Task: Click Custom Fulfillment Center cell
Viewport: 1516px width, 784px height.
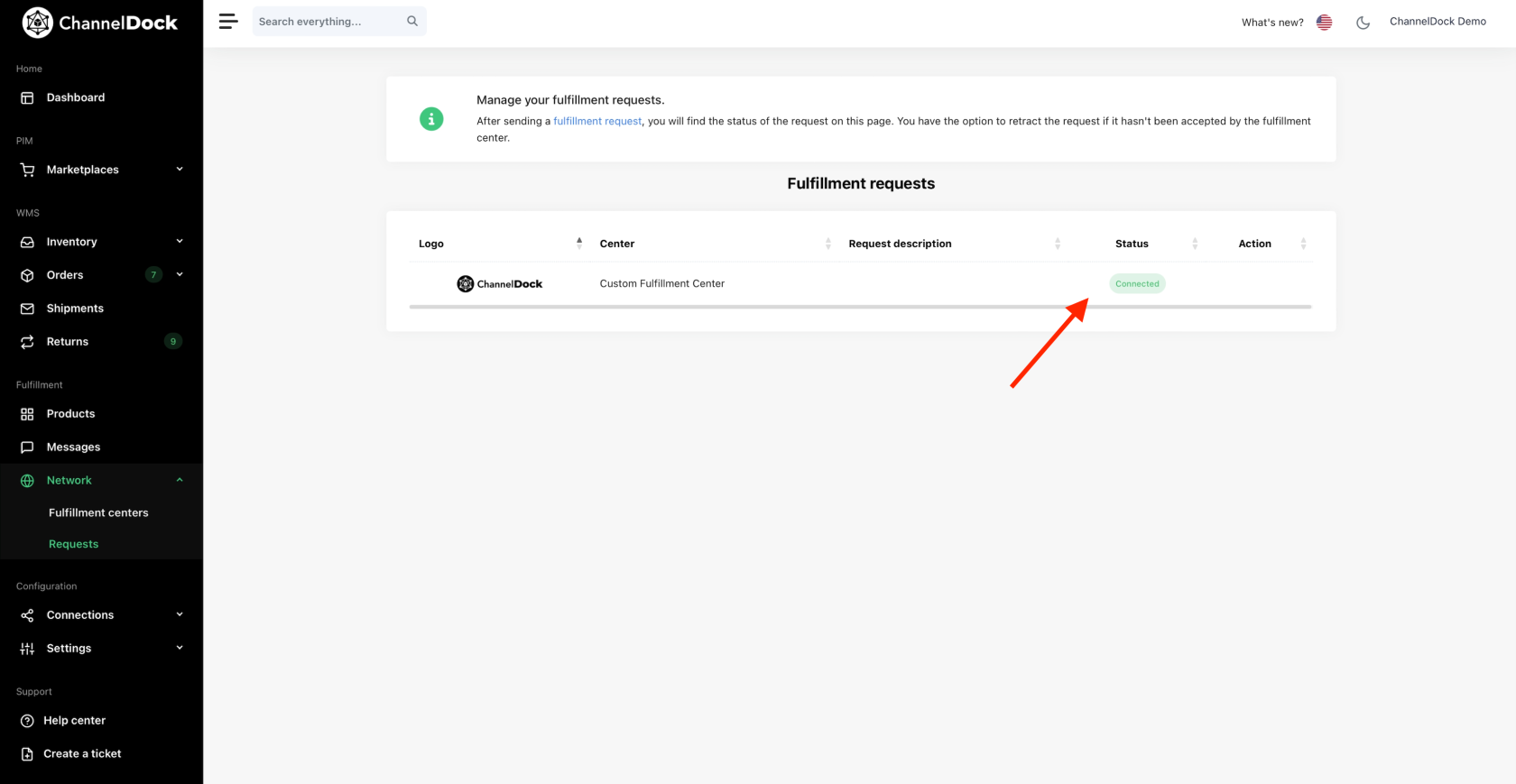Action: (662, 283)
